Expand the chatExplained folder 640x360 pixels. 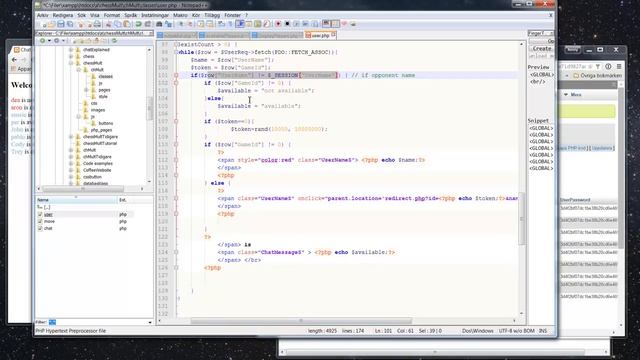tap(71, 50)
